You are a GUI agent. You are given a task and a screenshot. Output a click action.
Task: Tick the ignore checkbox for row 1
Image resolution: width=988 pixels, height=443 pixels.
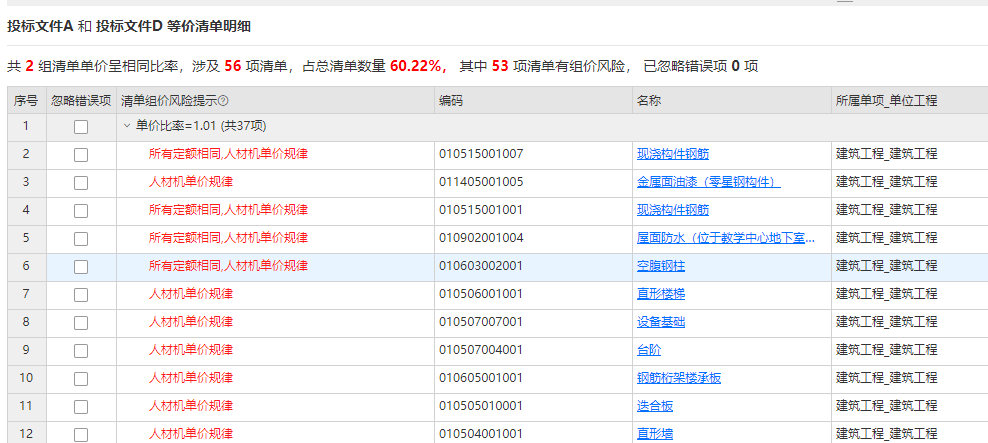pos(81,127)
